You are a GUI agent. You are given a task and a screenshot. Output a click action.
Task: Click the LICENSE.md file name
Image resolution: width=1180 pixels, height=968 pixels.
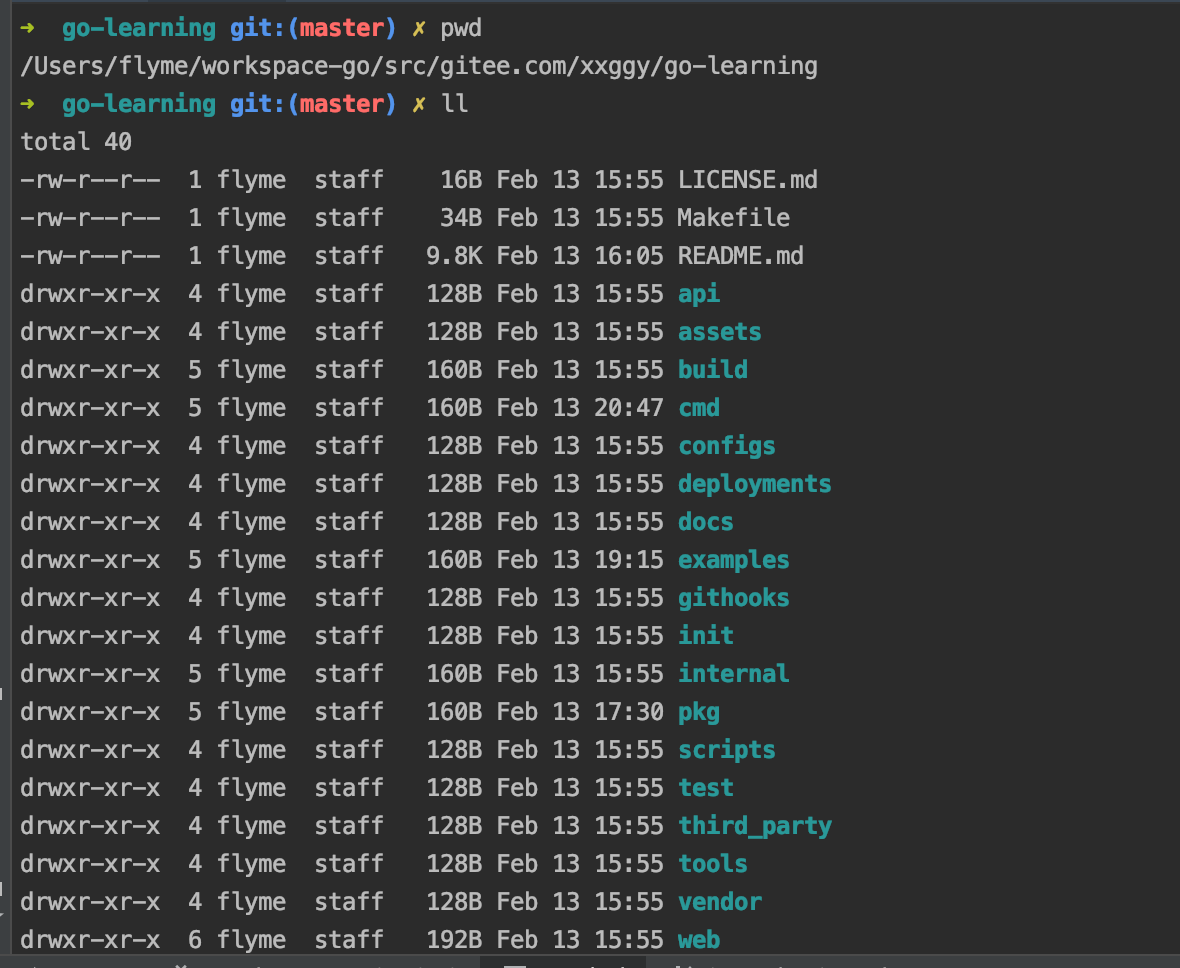tap(747, 179)
